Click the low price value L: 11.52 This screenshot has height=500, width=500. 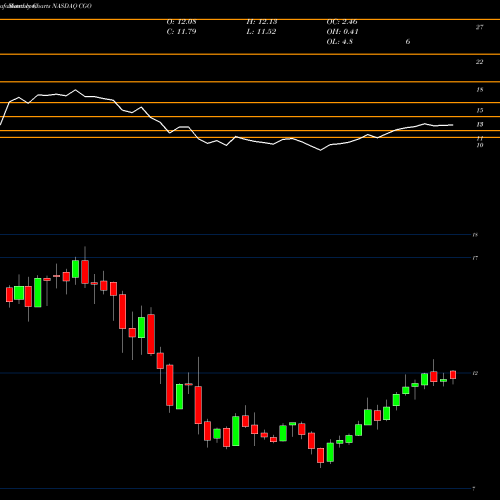point(261,32)
